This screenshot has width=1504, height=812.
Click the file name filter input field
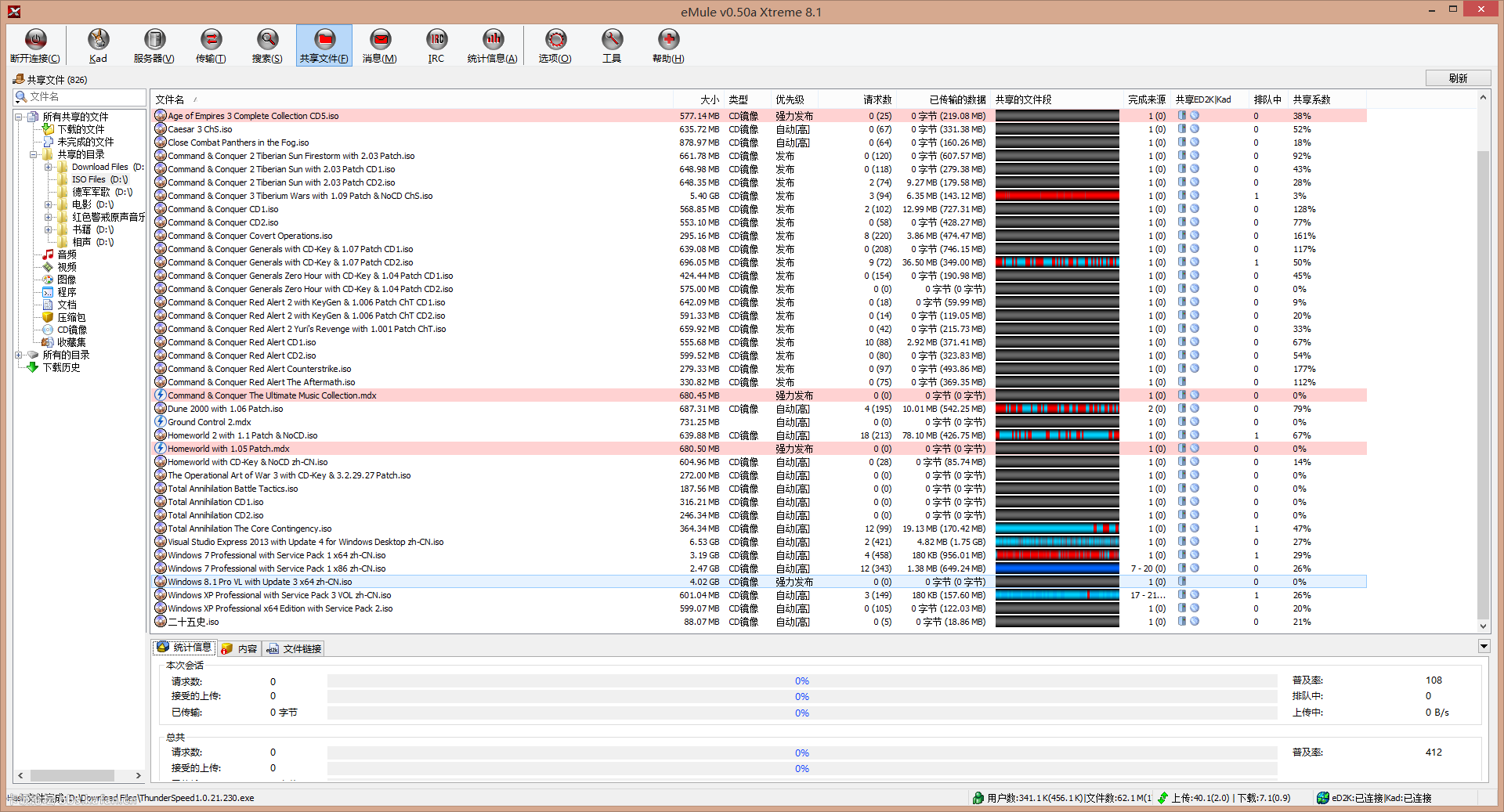[x=86, y=96]
